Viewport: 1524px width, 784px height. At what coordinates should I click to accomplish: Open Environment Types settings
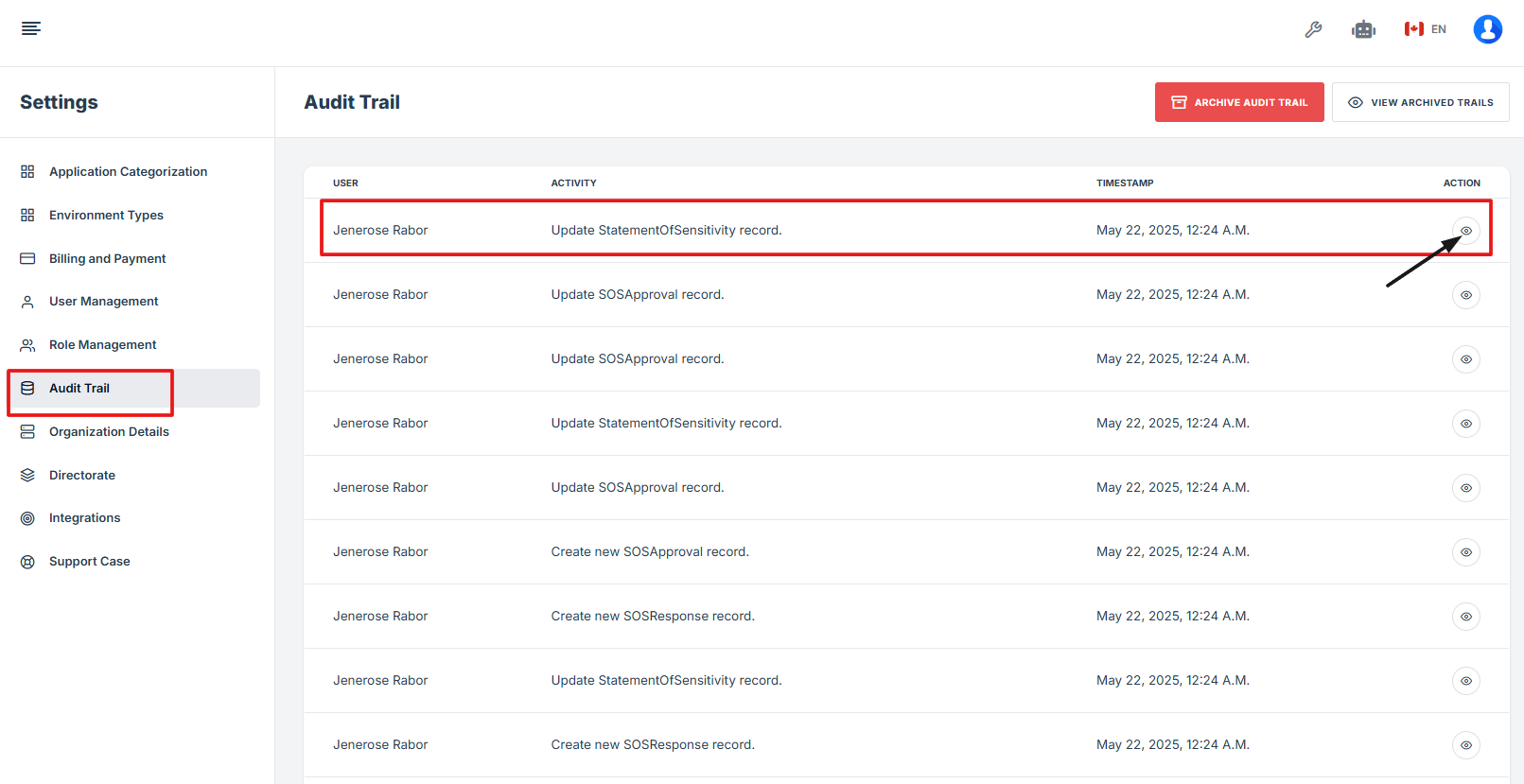pos(106,215)
